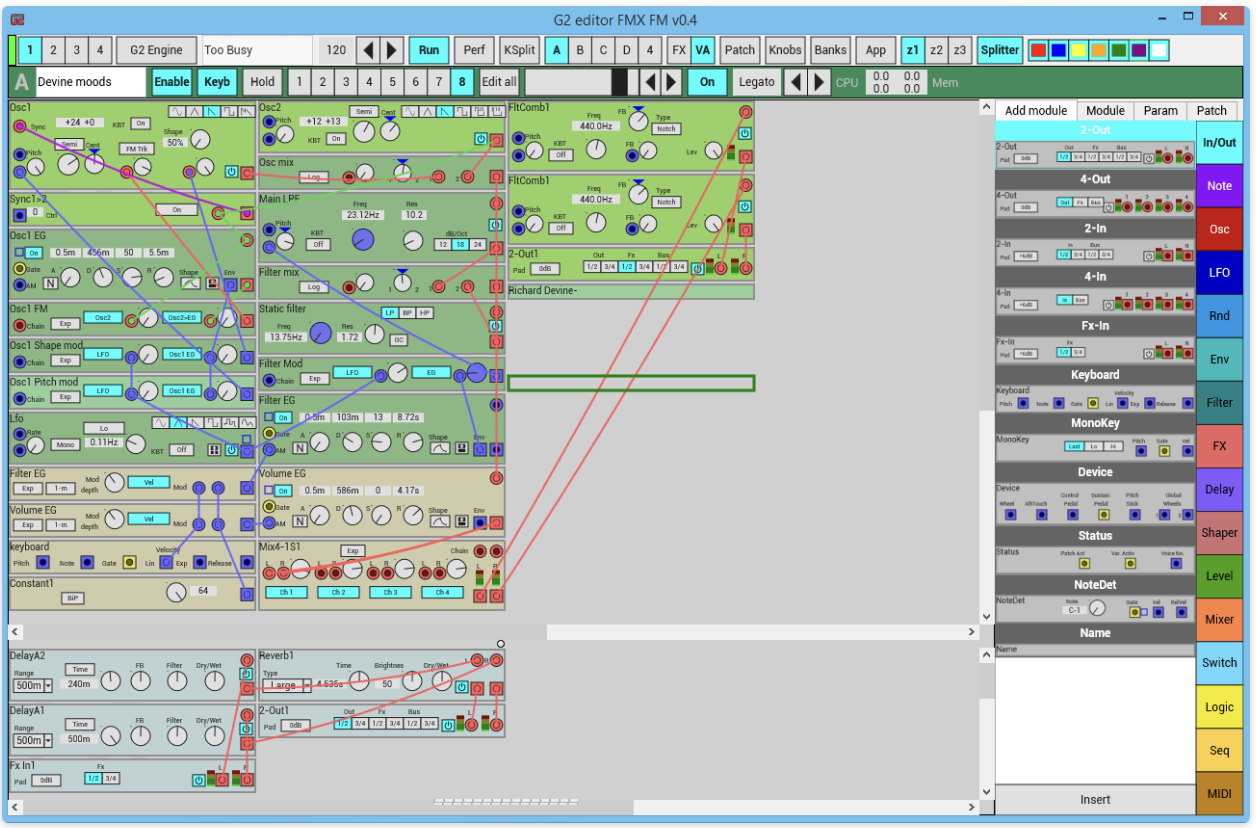Open Reverb1 Type Large dropdown
The width and height of the screenshot is (1256, 828).
(x=306, y=686)
